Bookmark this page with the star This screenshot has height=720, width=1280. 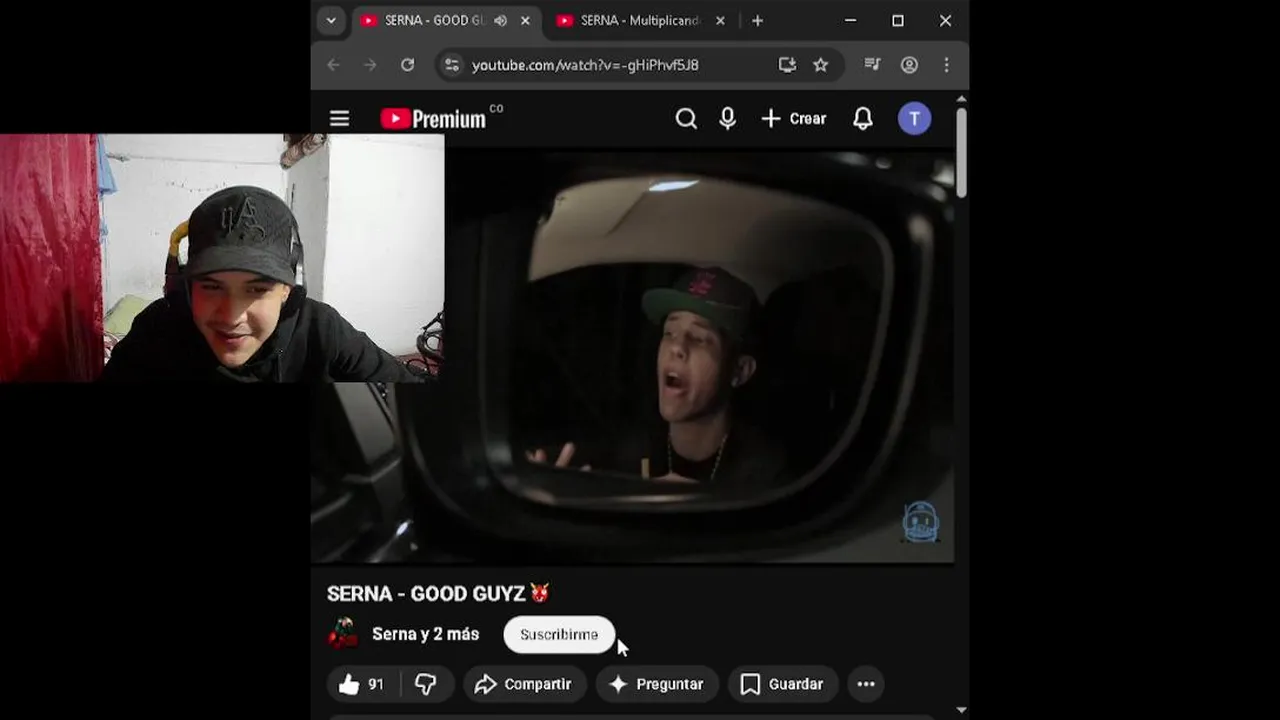point(821,65)
